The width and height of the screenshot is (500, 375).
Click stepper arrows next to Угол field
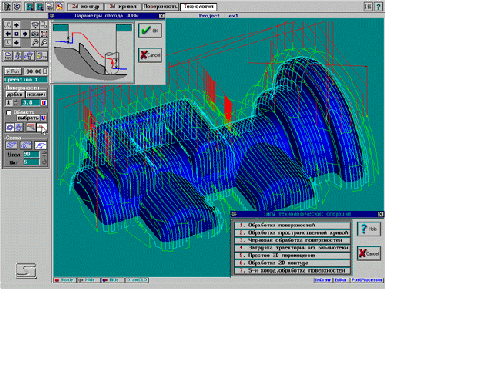pyautogui.click(x=44, y=154)
